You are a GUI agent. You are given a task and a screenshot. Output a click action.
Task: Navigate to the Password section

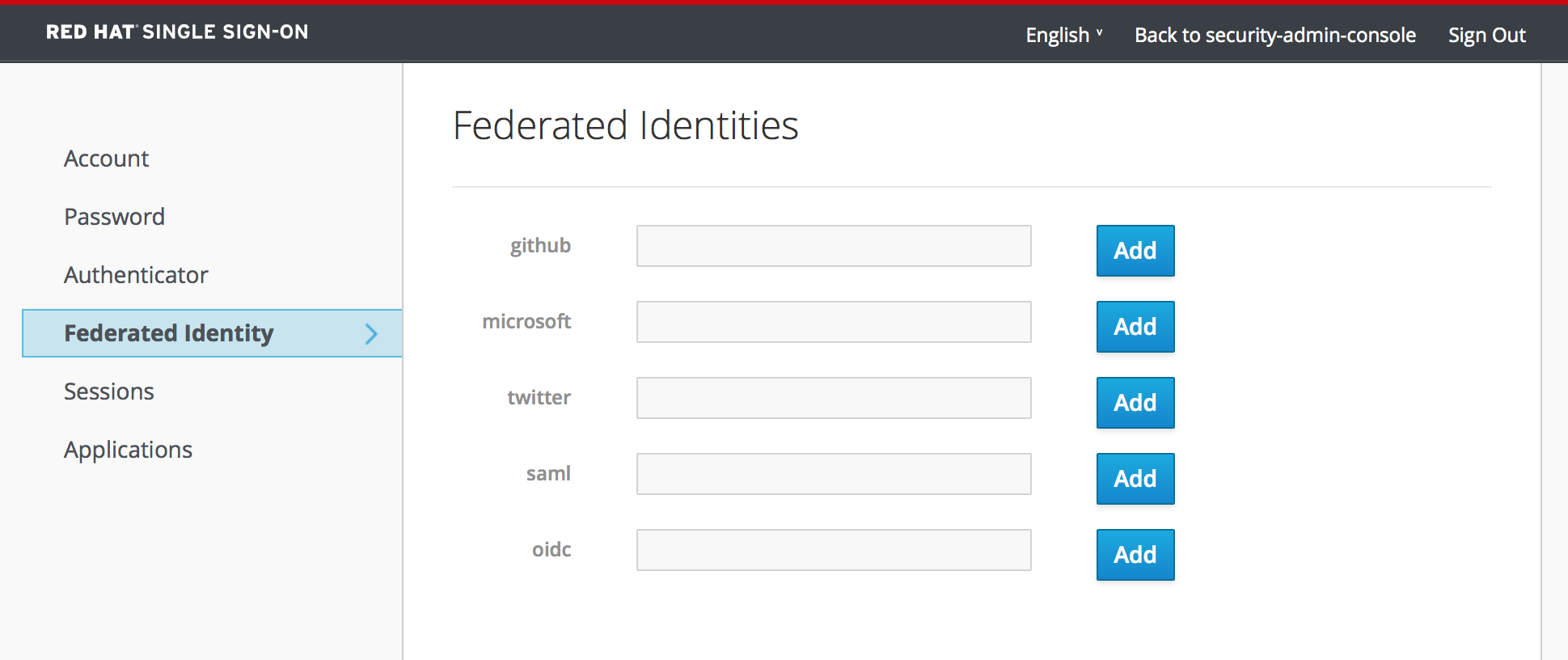114,217
